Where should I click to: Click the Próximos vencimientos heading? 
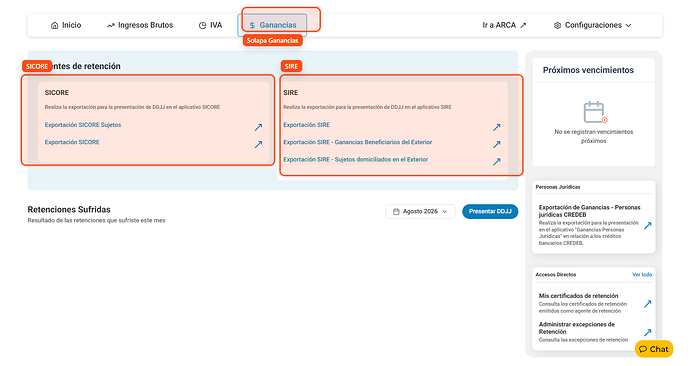click(588, 70)
